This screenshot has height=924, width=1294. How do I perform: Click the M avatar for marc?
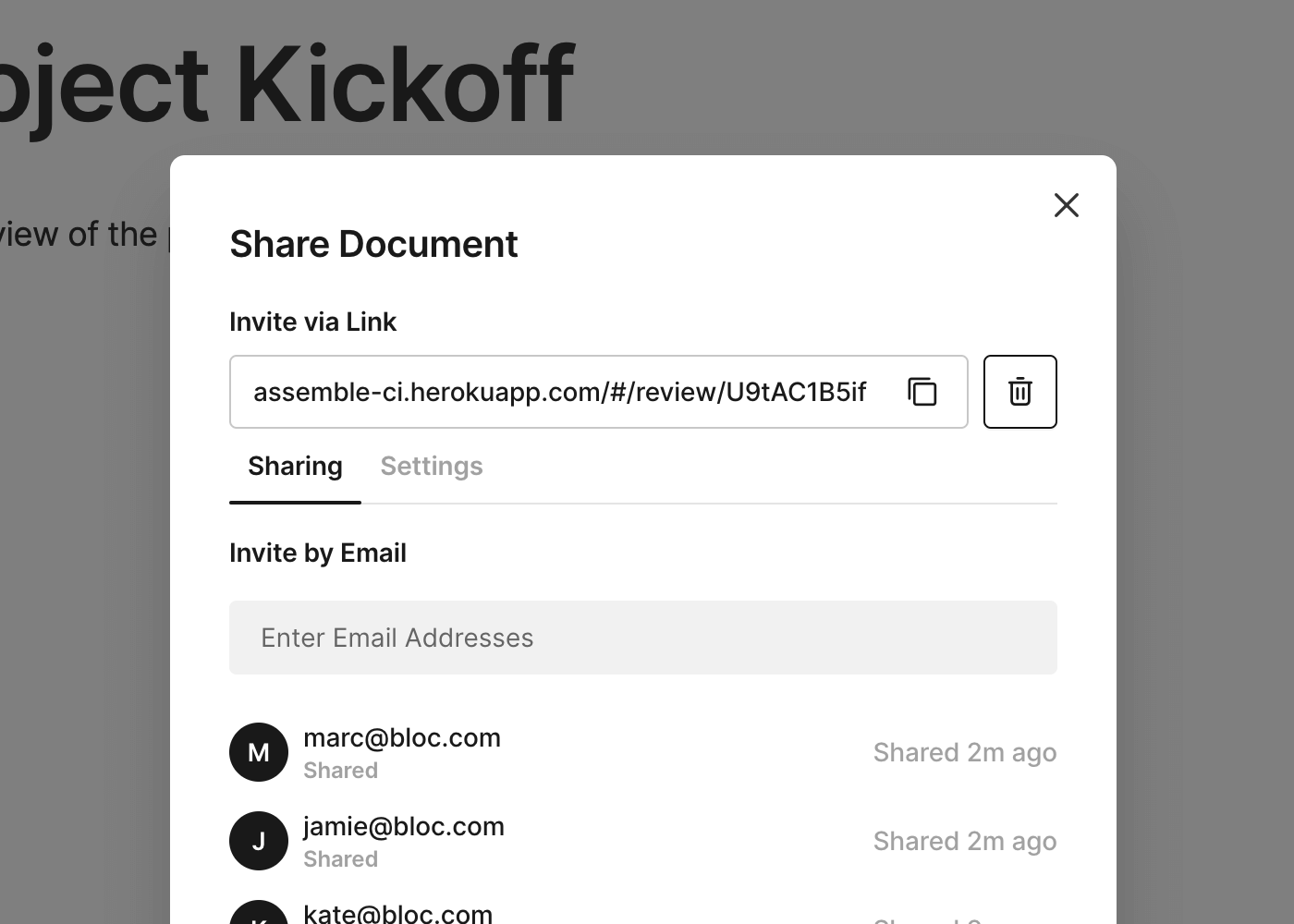click(259, 752)
